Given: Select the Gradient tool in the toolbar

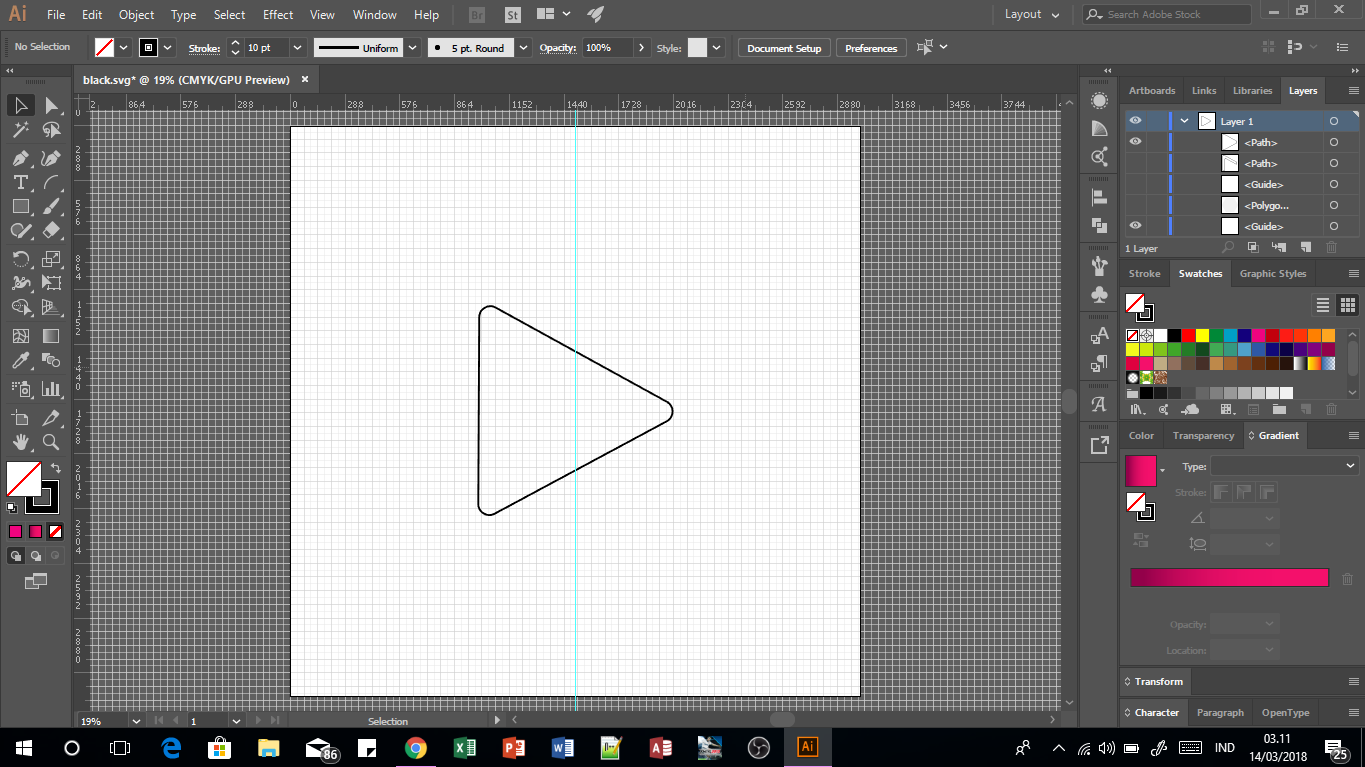Looking at the screenshot, I should [51, 336].
